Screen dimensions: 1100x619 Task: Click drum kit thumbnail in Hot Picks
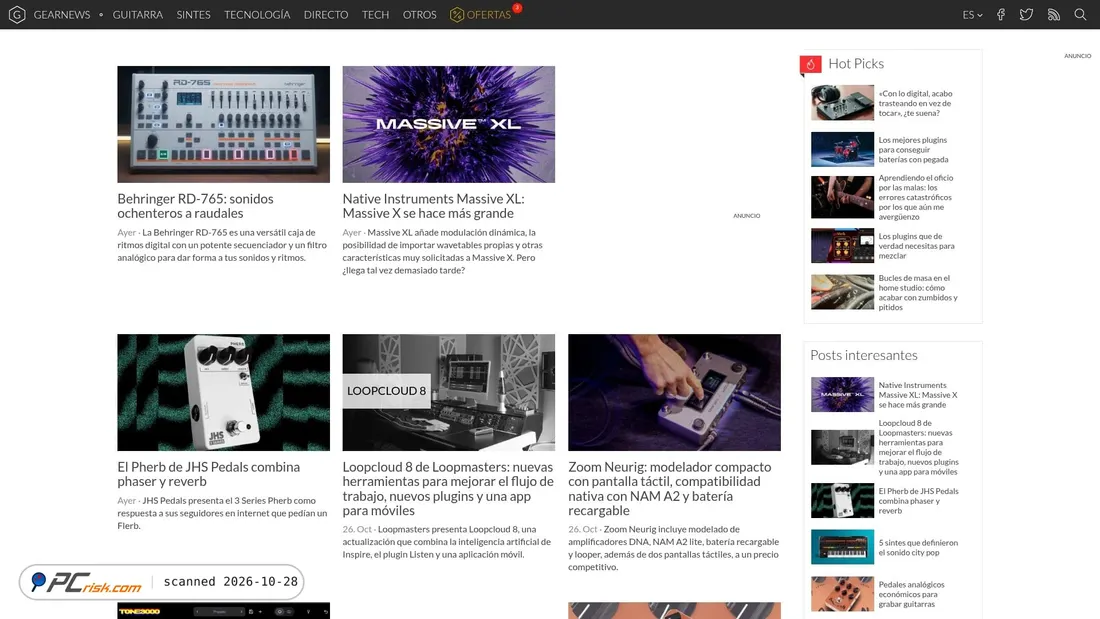click(843, 149)
